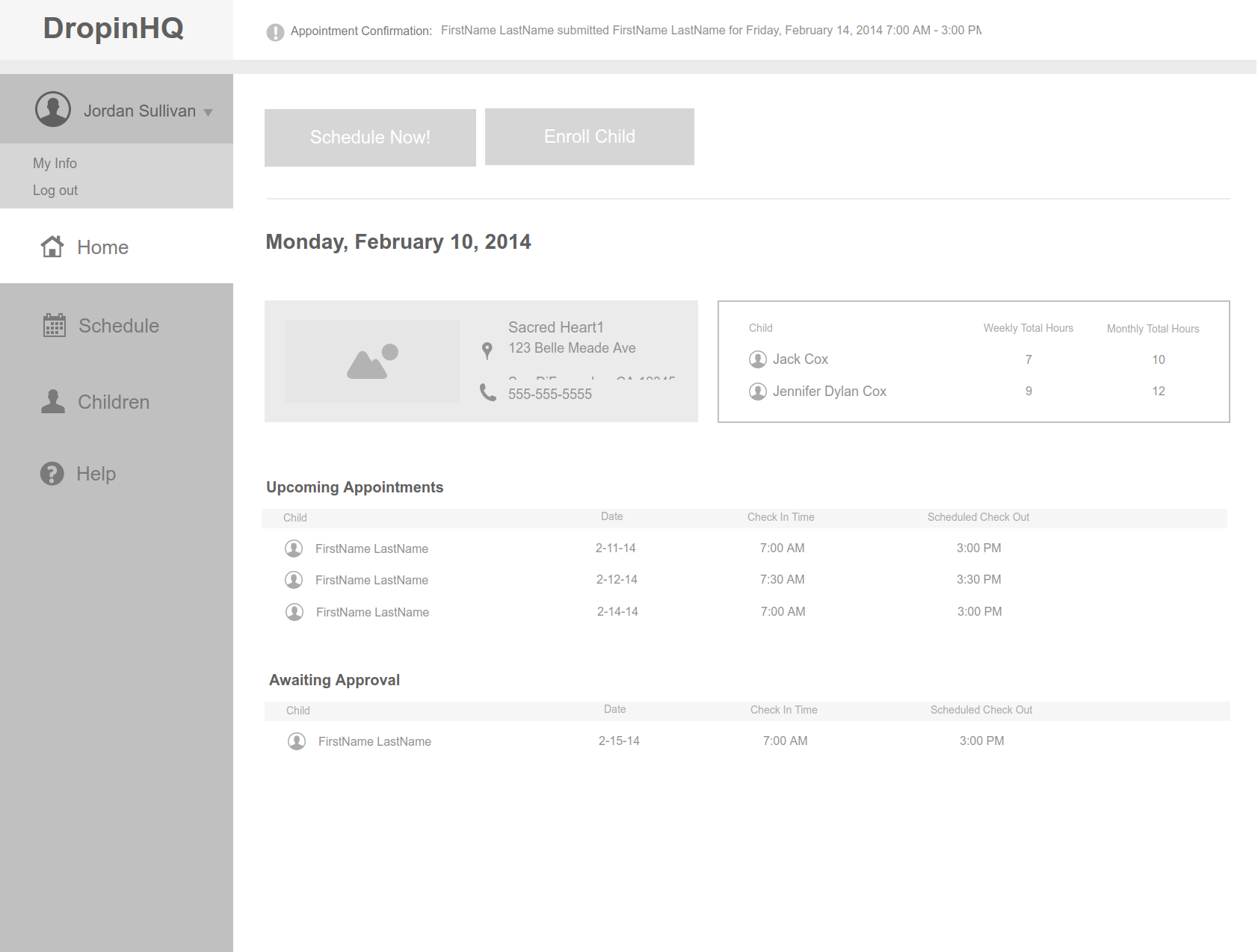Screen dimensions: 1258x952
Task: Click the date 2-14-14
Action: click(x=617, y=611)
